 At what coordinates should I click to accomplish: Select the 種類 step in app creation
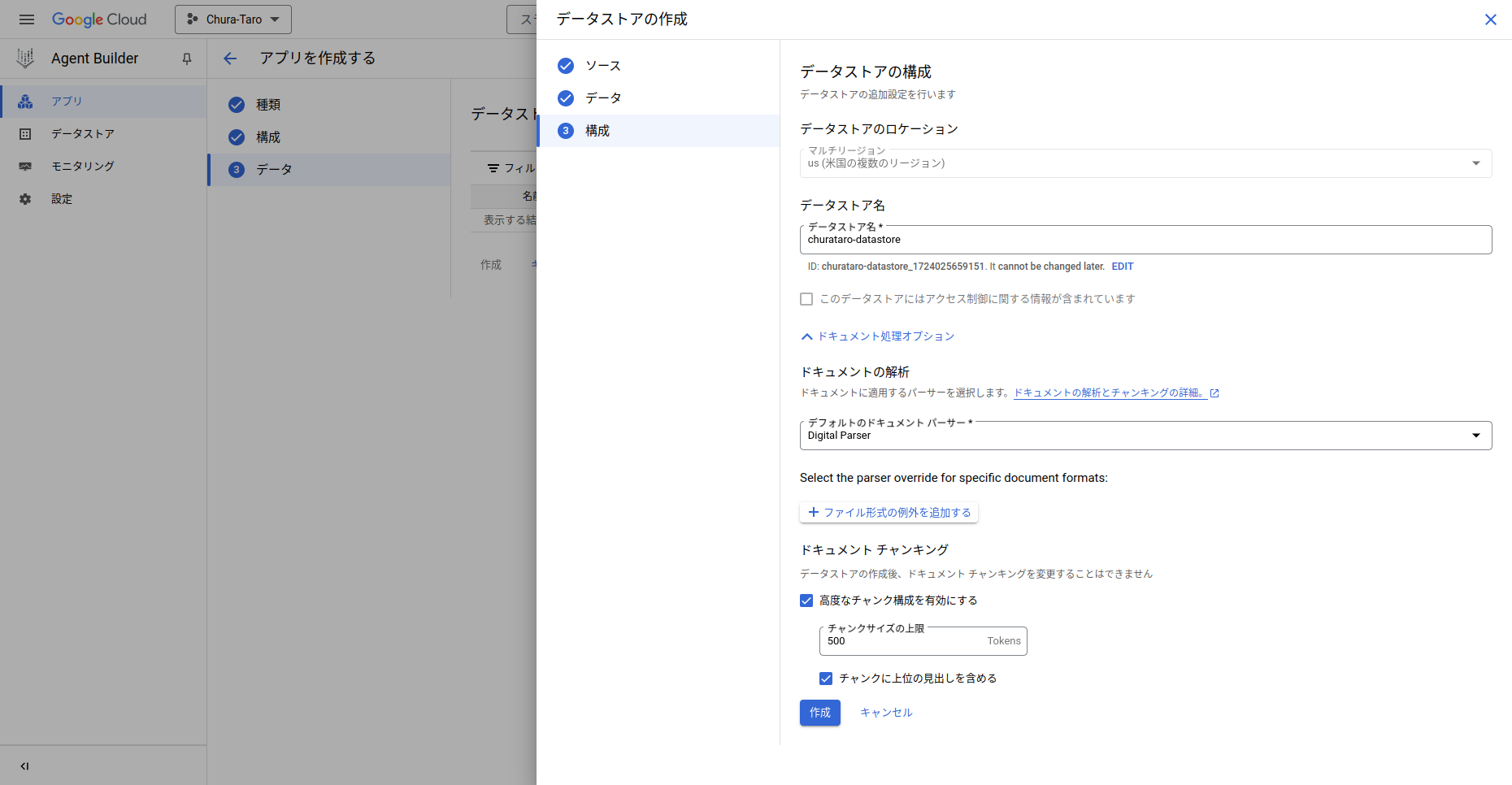330,105
